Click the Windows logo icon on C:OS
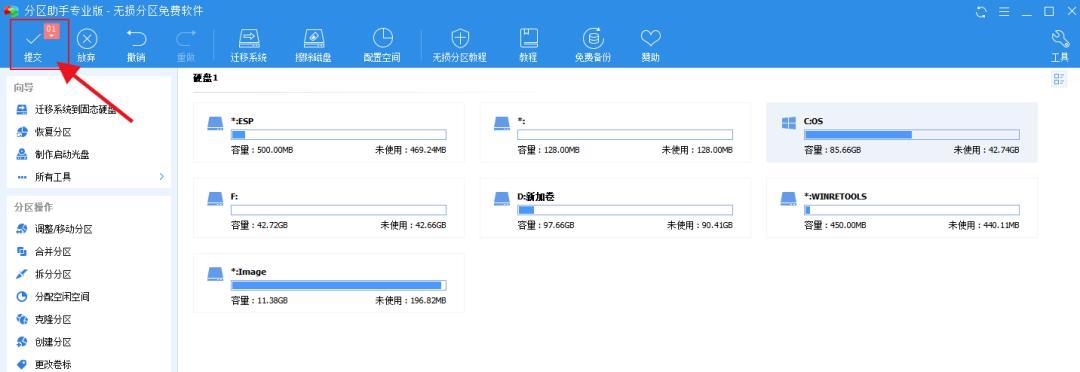This screenshot has width=1080, height=372. pos(789,123)
